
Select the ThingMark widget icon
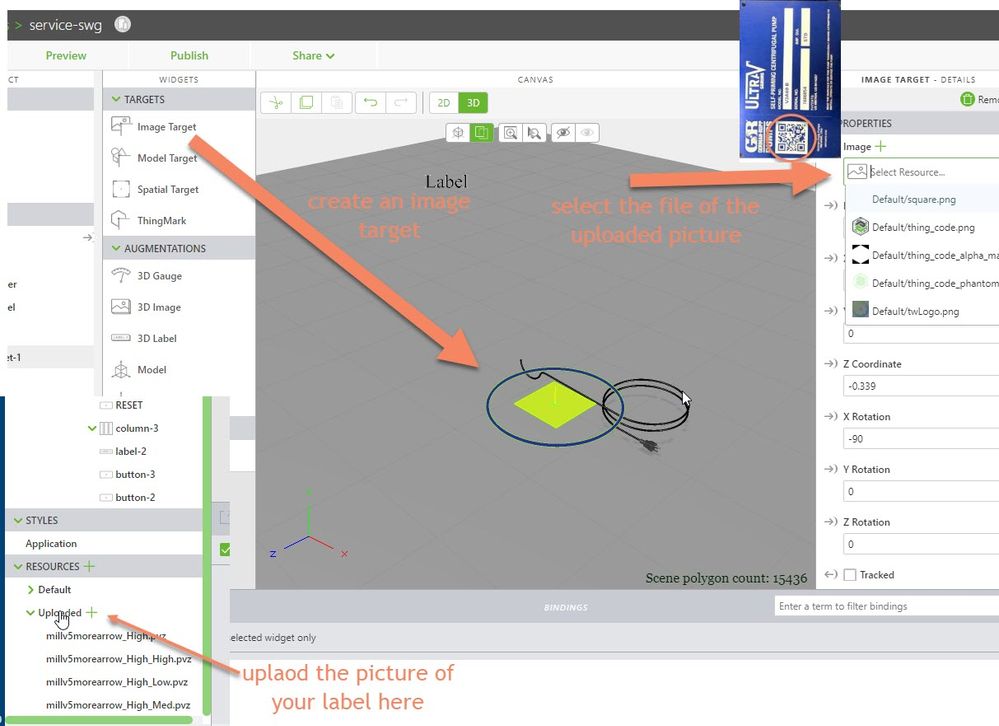pos(120,220)
